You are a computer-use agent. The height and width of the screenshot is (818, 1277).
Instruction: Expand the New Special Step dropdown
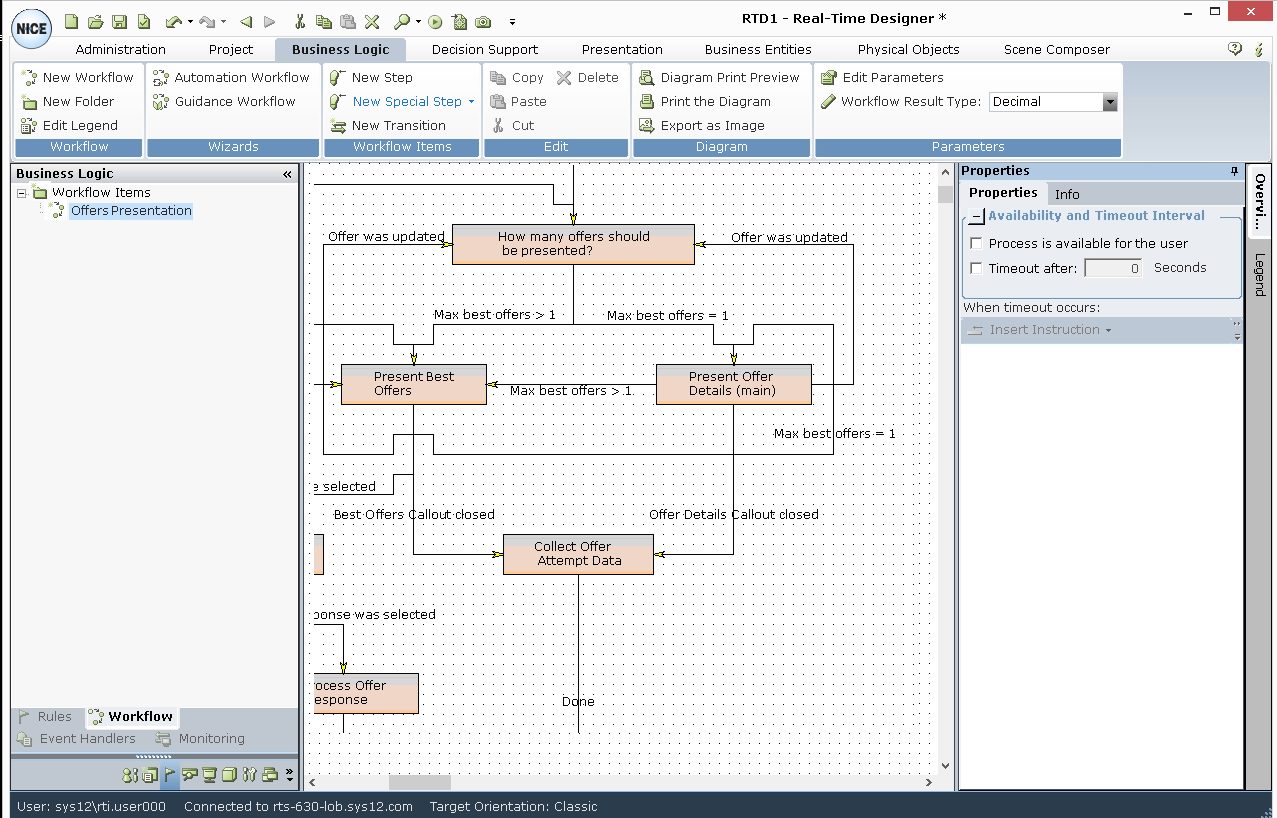click(x=471, y=102)
